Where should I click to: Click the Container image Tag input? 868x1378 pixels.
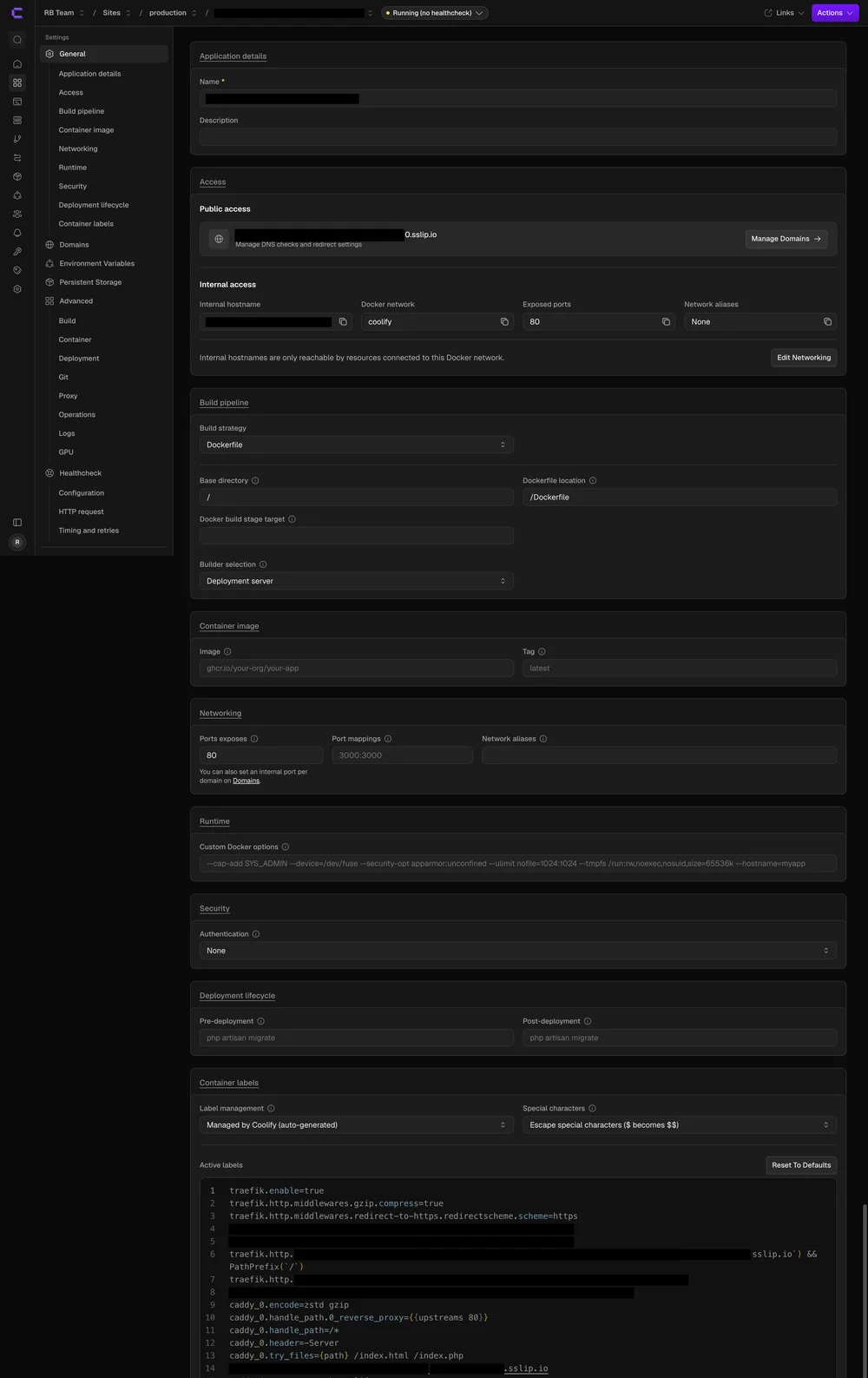[x=680, y=669]
